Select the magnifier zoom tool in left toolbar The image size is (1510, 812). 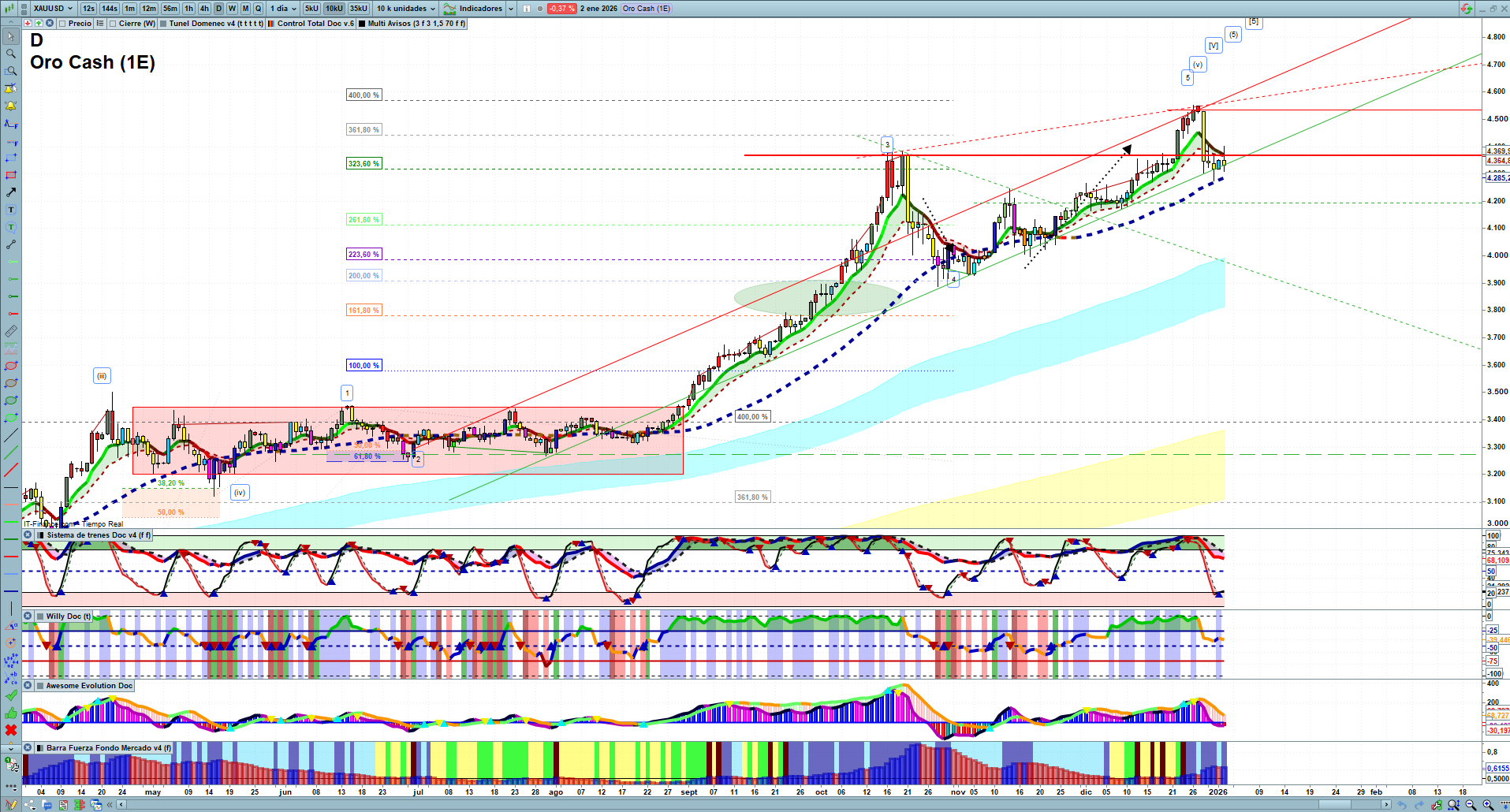coord(11,54)
